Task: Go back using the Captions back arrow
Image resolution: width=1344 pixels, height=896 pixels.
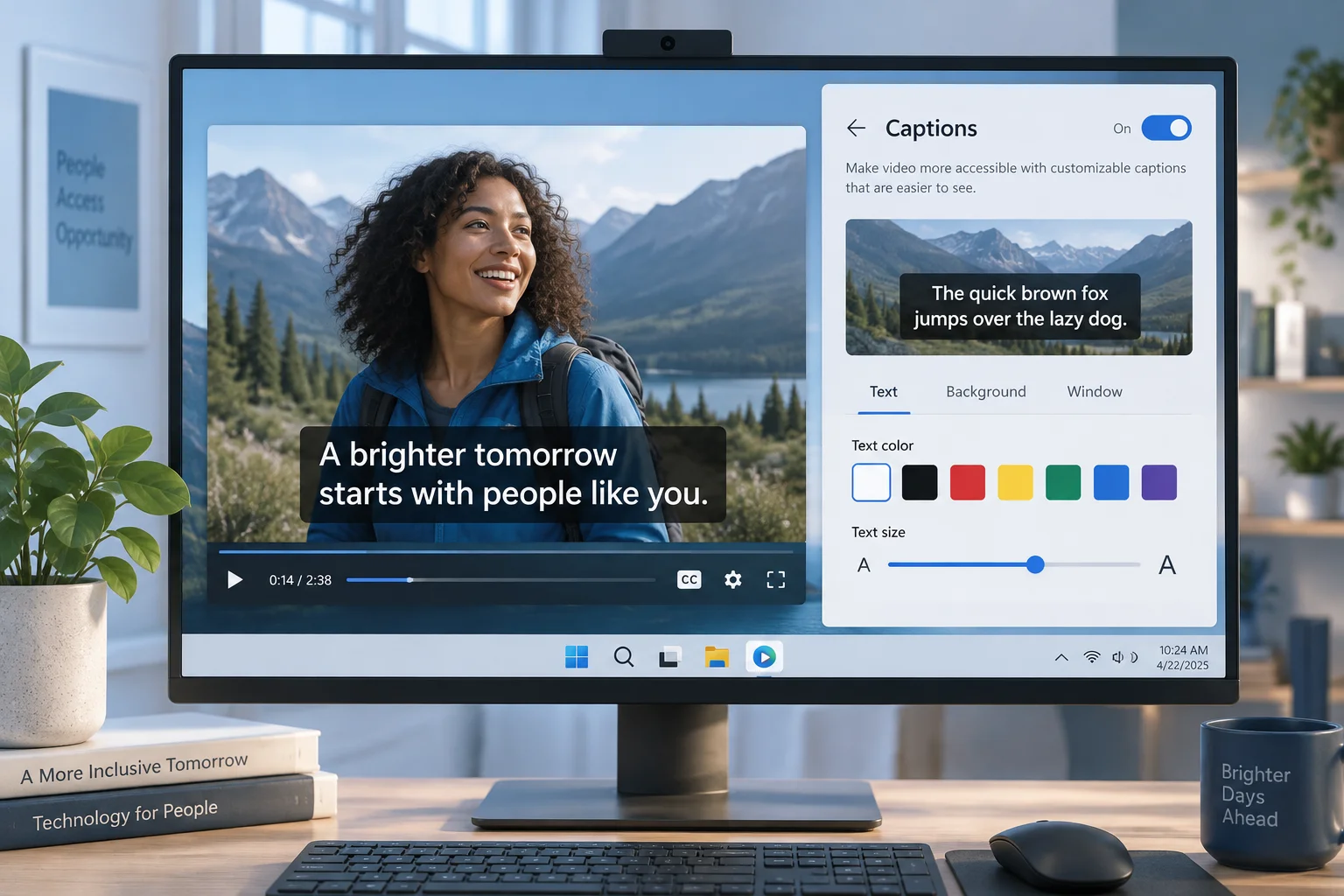Action: point(856,129)
